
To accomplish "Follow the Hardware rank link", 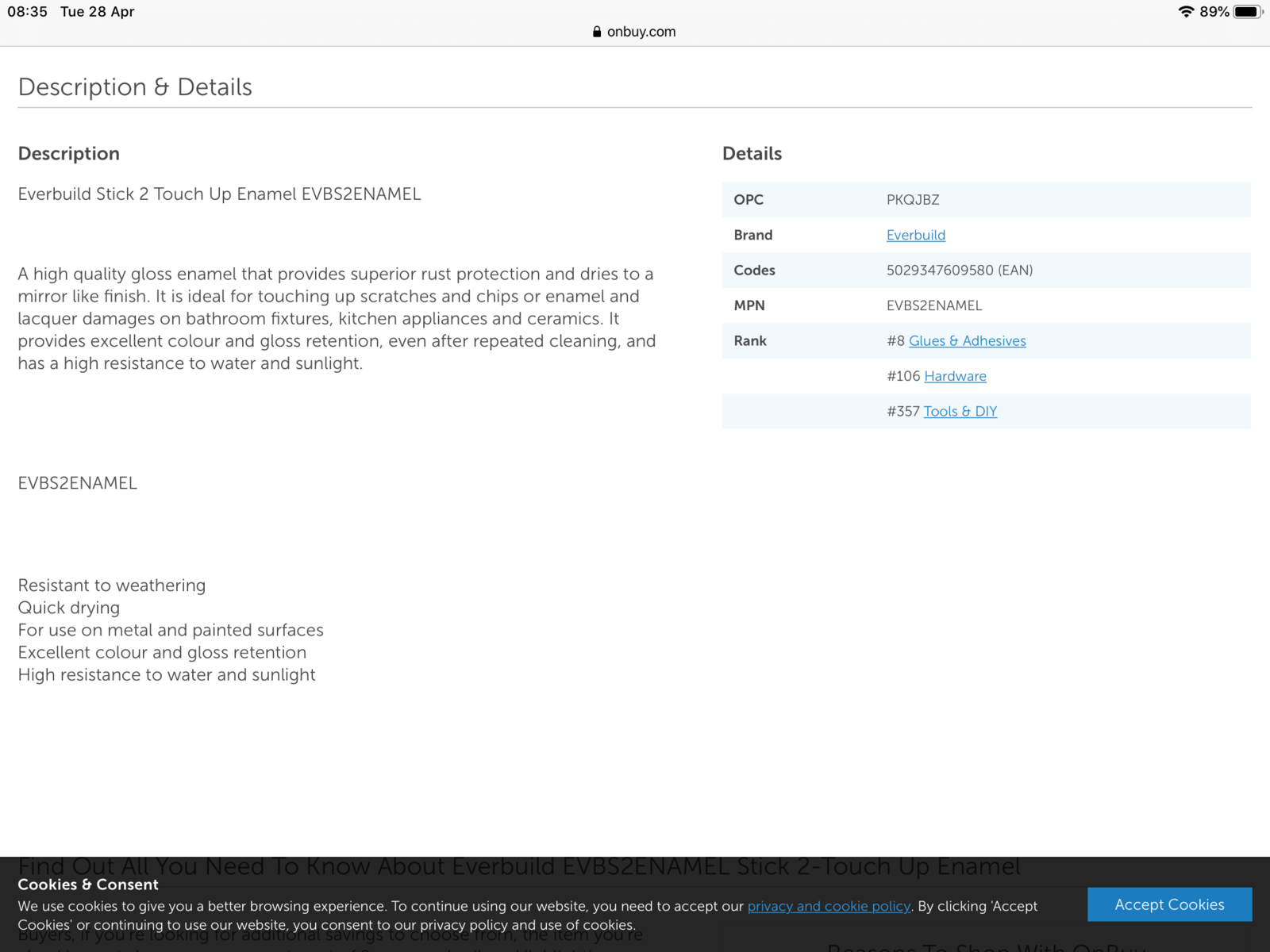I will click(x=955, y=376).
